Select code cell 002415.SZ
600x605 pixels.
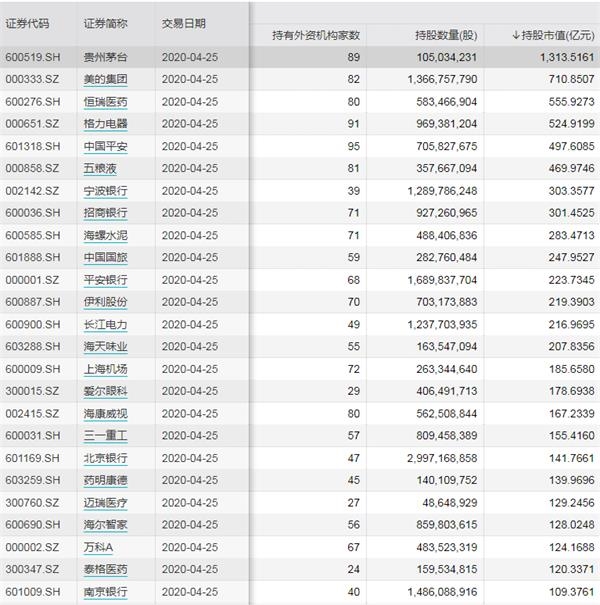pyautogui.click(x=32, y=414)
